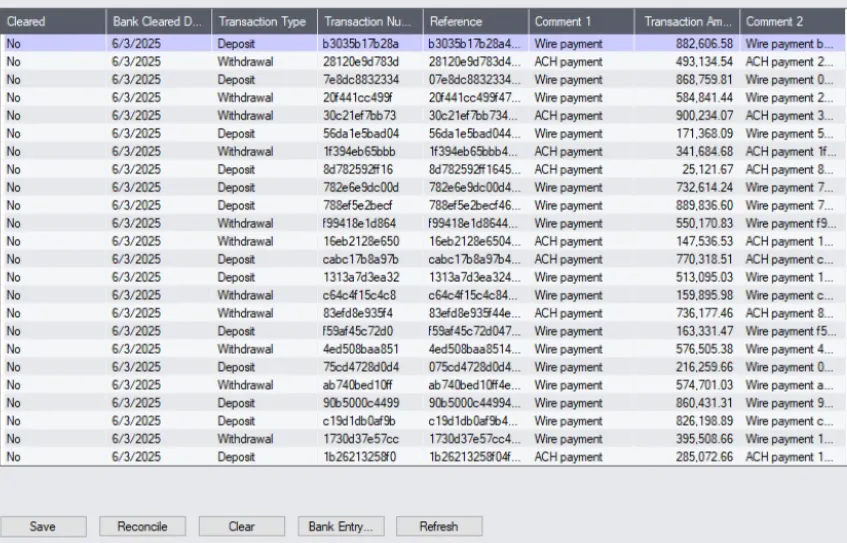847x543 pixels.
Task: Click the Transaction Number column header
Action: click(x=370, y=22)
